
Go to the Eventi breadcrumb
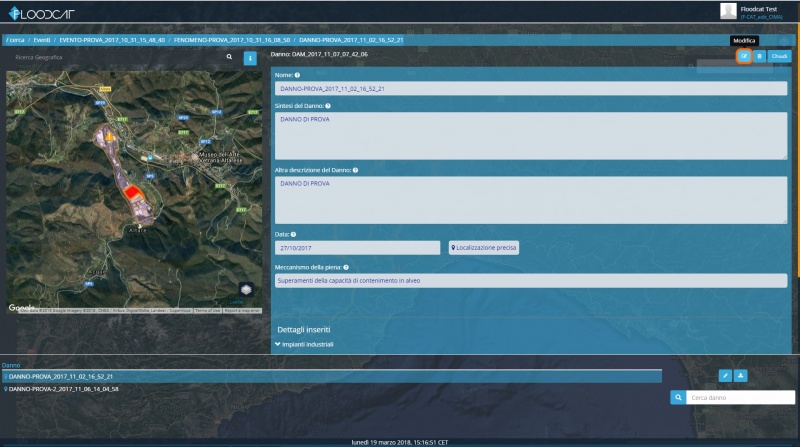pyautogui.click(x=42, y=40)
